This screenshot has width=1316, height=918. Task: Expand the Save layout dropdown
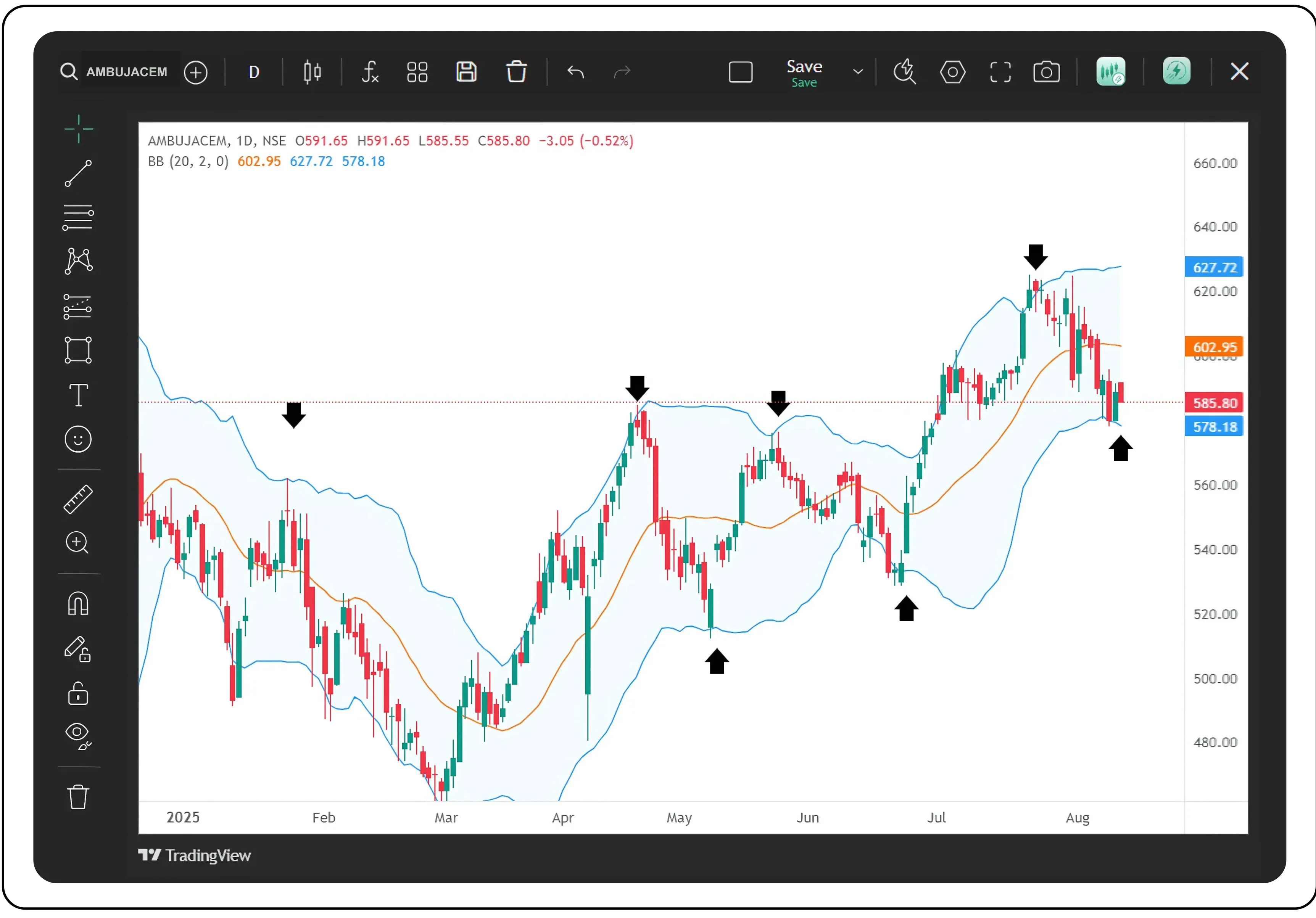[857, 72]
